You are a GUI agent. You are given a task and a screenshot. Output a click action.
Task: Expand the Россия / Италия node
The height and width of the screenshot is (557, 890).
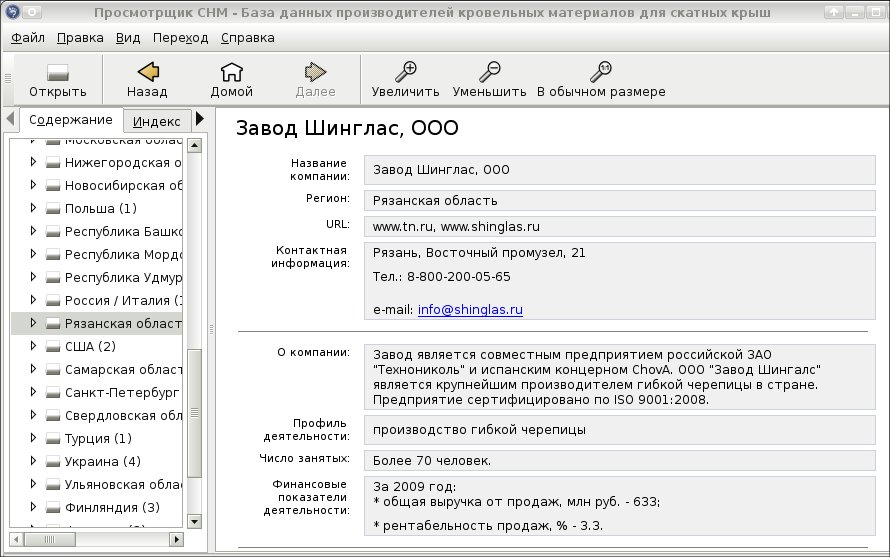point(33,300)
